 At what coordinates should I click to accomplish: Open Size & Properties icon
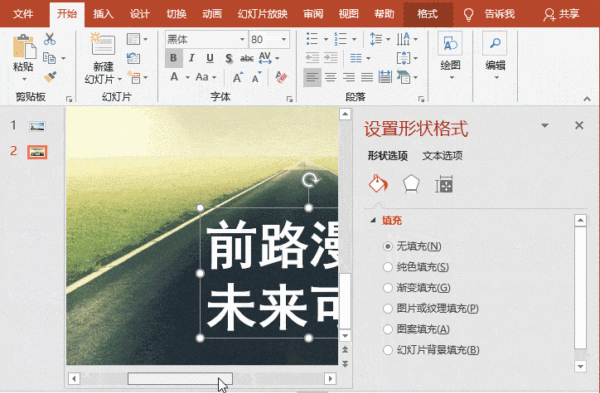click(x=444, y=184)
